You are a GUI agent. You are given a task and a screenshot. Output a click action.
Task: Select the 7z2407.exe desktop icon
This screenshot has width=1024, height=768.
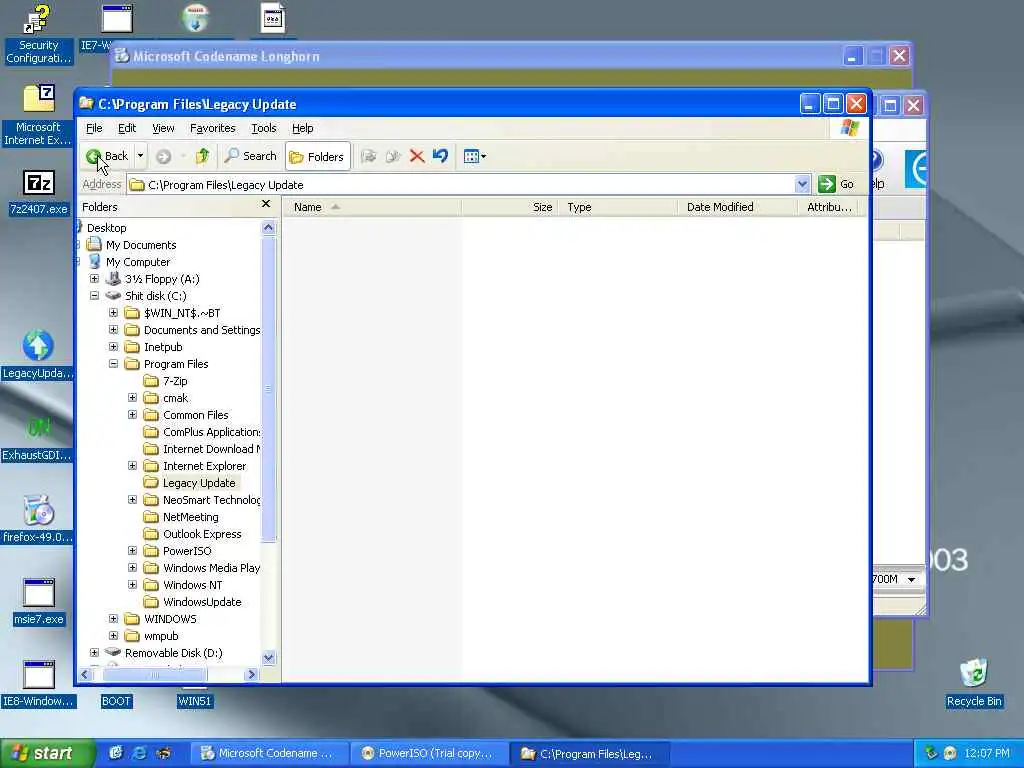39,193
